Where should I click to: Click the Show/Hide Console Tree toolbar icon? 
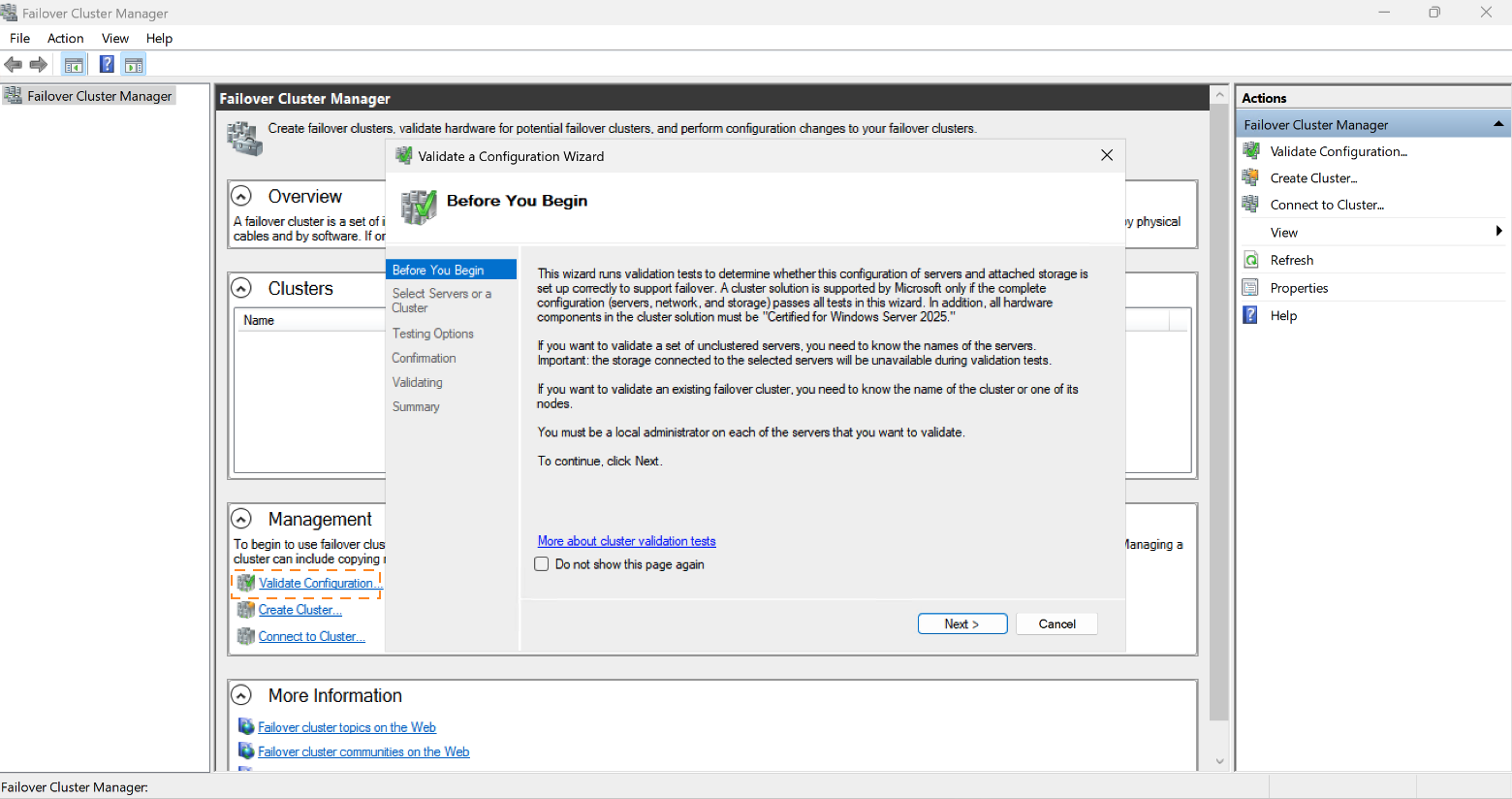[x=74, y=65]
